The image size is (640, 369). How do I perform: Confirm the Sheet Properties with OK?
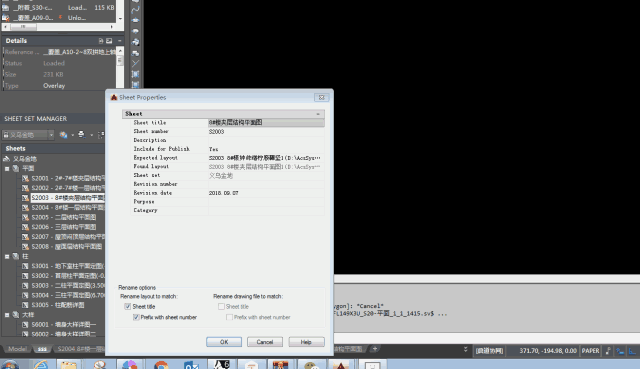point(224,342)
